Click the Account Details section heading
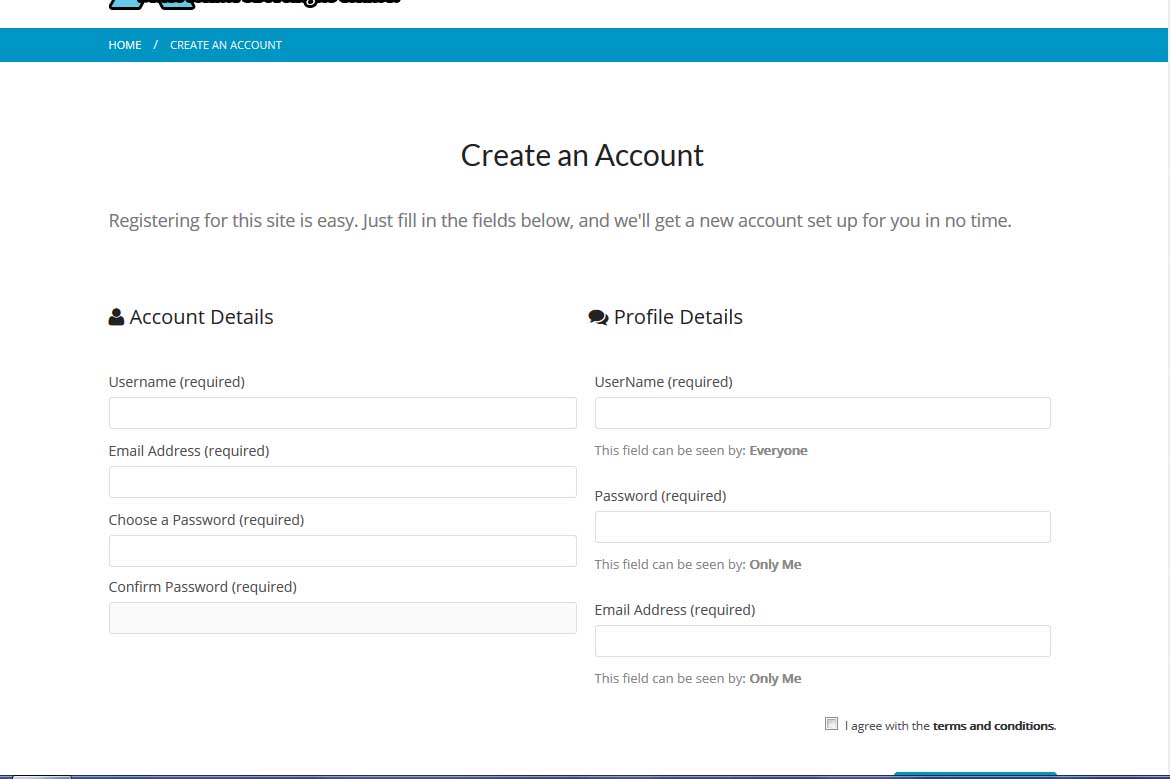Viewport: 1170px width, 779px height. tap(201, 317)
